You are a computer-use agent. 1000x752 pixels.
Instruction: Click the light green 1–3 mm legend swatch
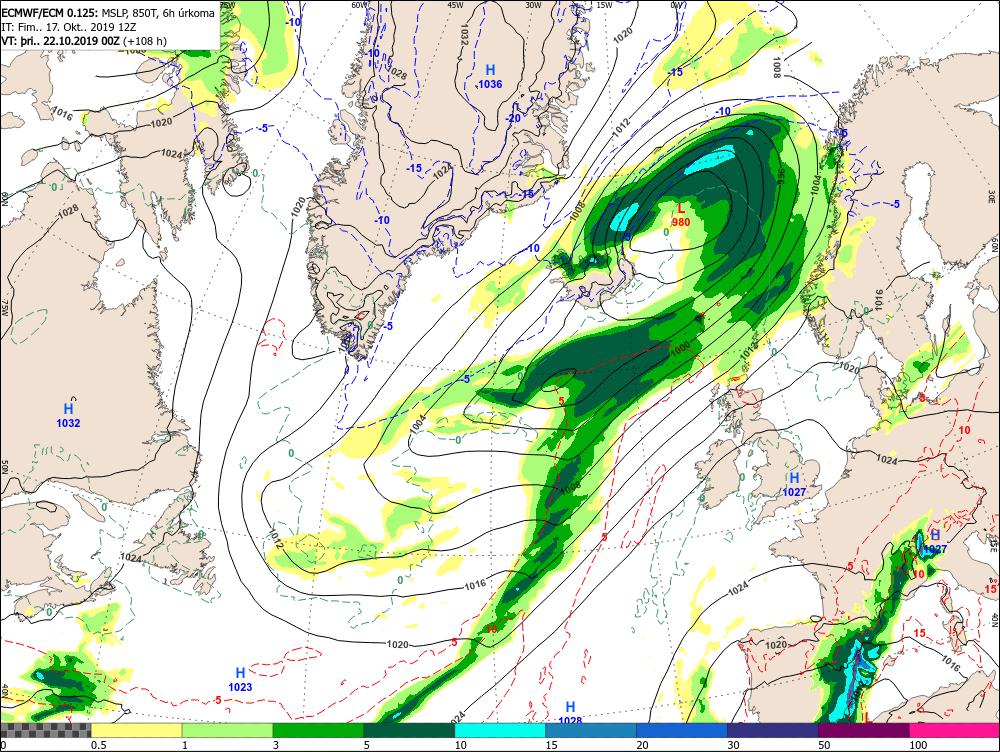[227, 730]
